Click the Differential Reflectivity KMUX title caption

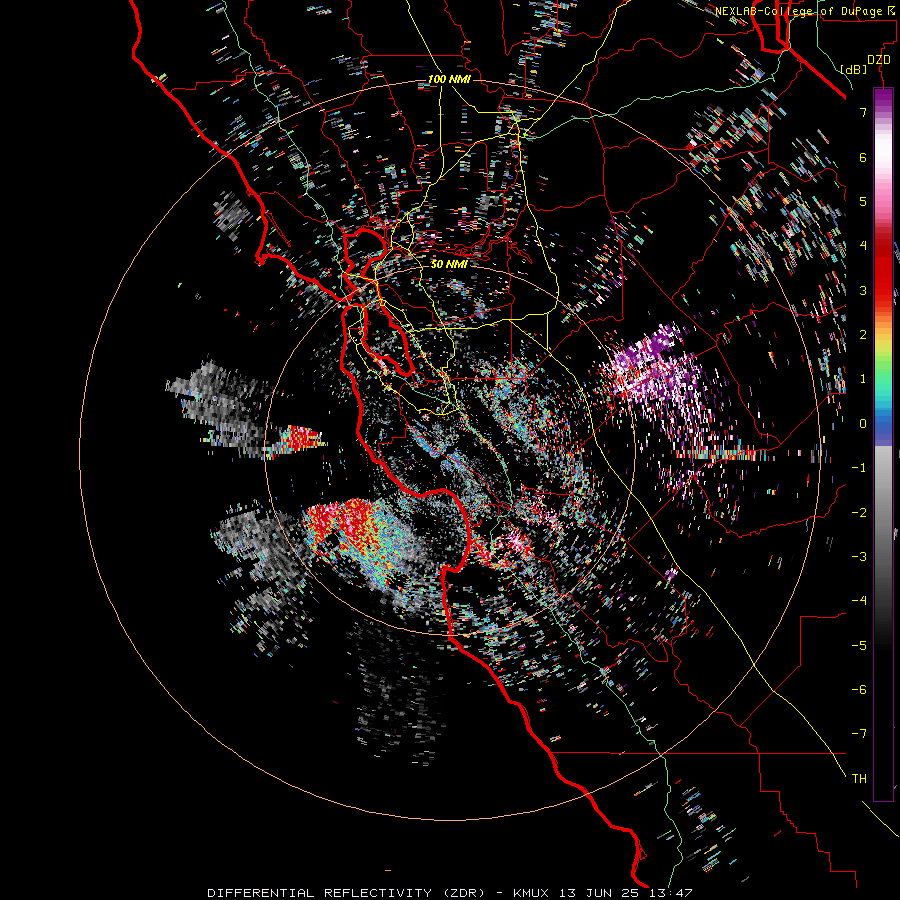[450, 893]
